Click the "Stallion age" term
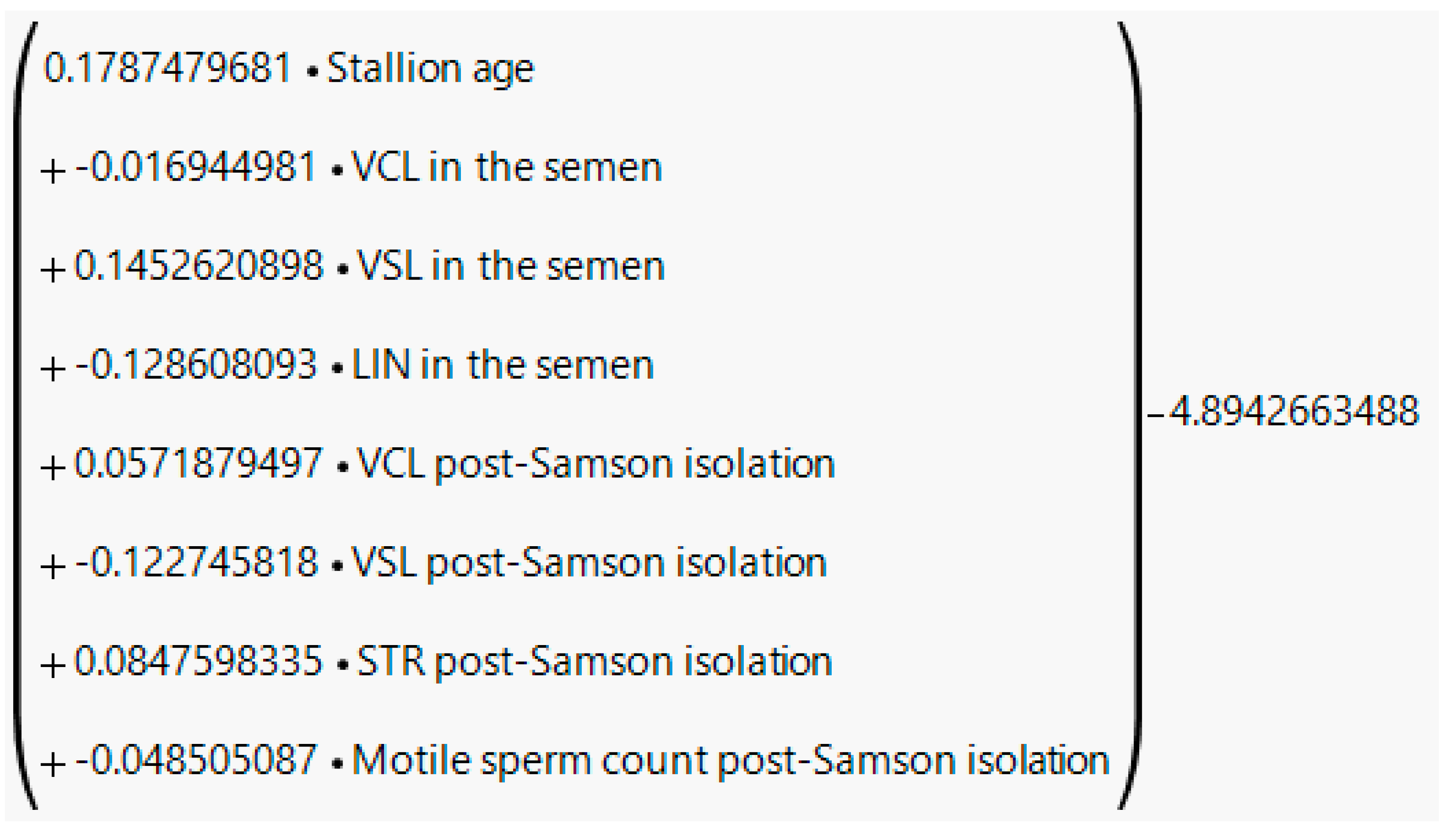 click(x=430, y=69)
